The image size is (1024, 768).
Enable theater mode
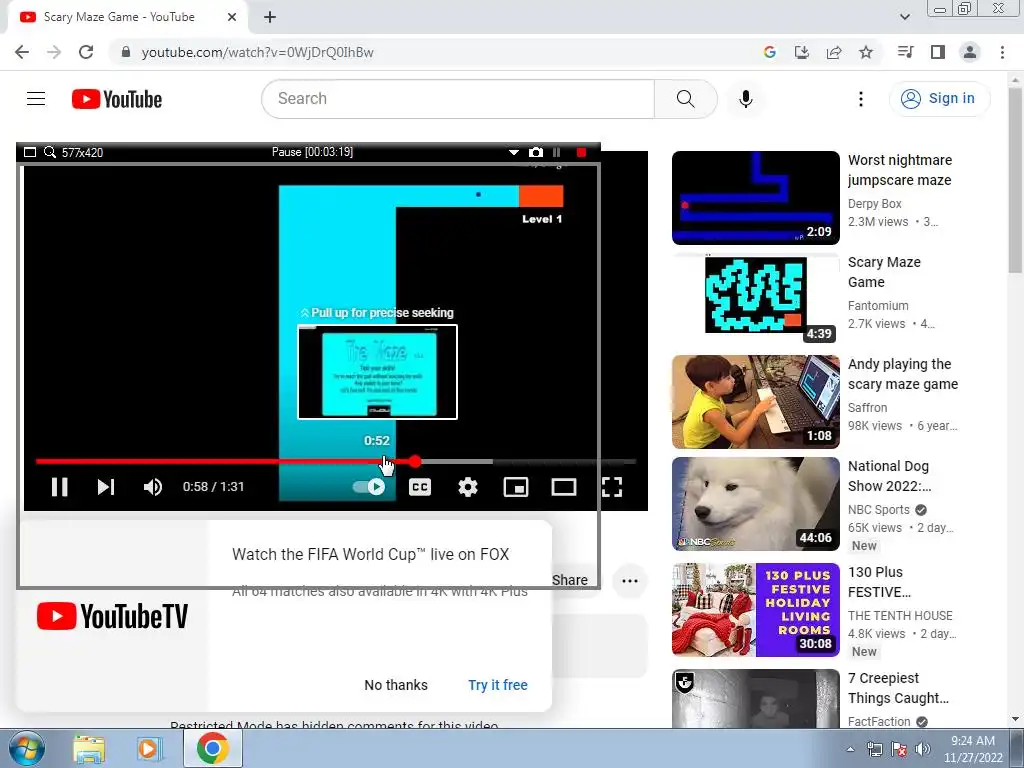pos(564,487)
